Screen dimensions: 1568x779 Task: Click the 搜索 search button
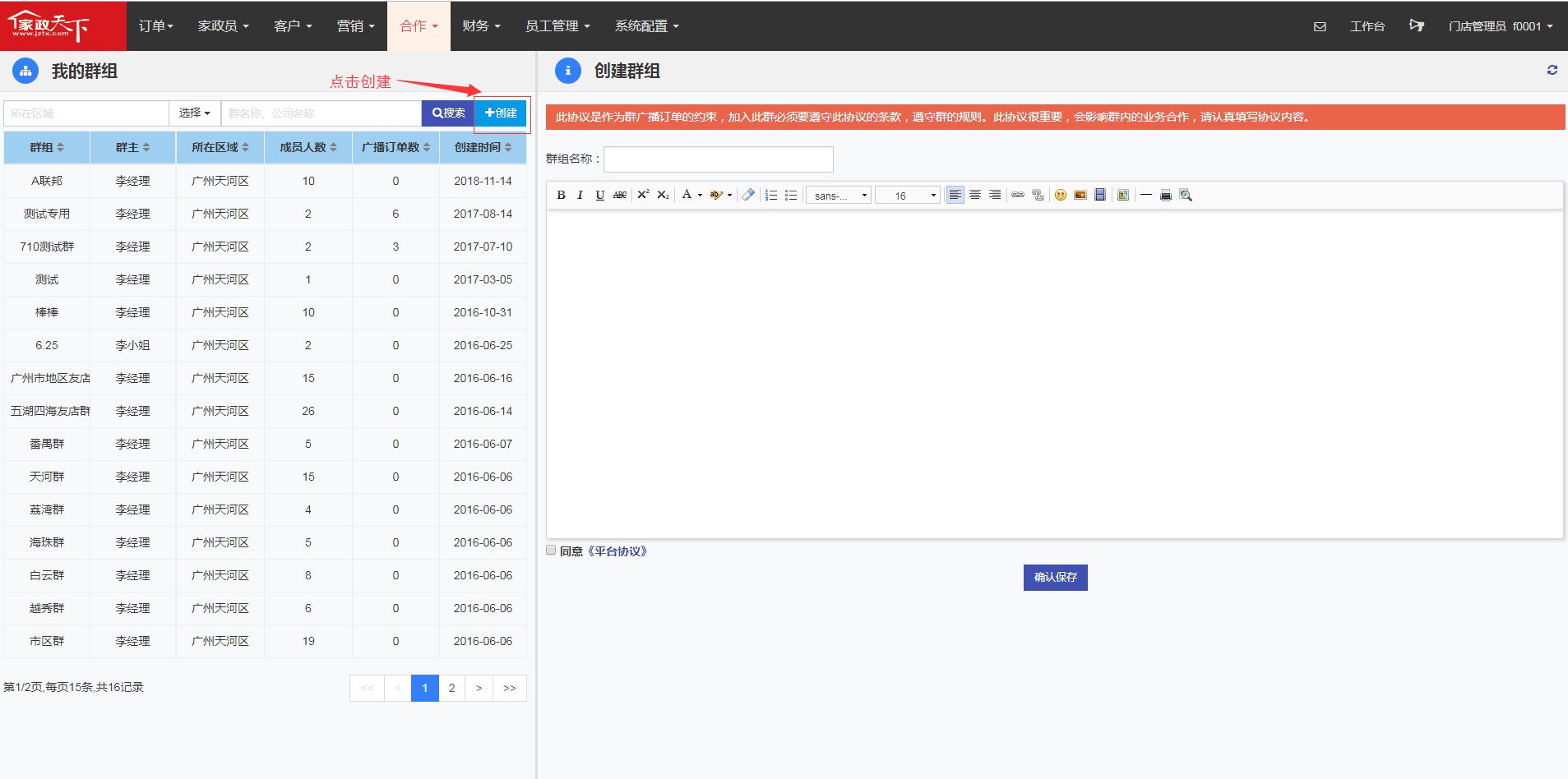448,113
